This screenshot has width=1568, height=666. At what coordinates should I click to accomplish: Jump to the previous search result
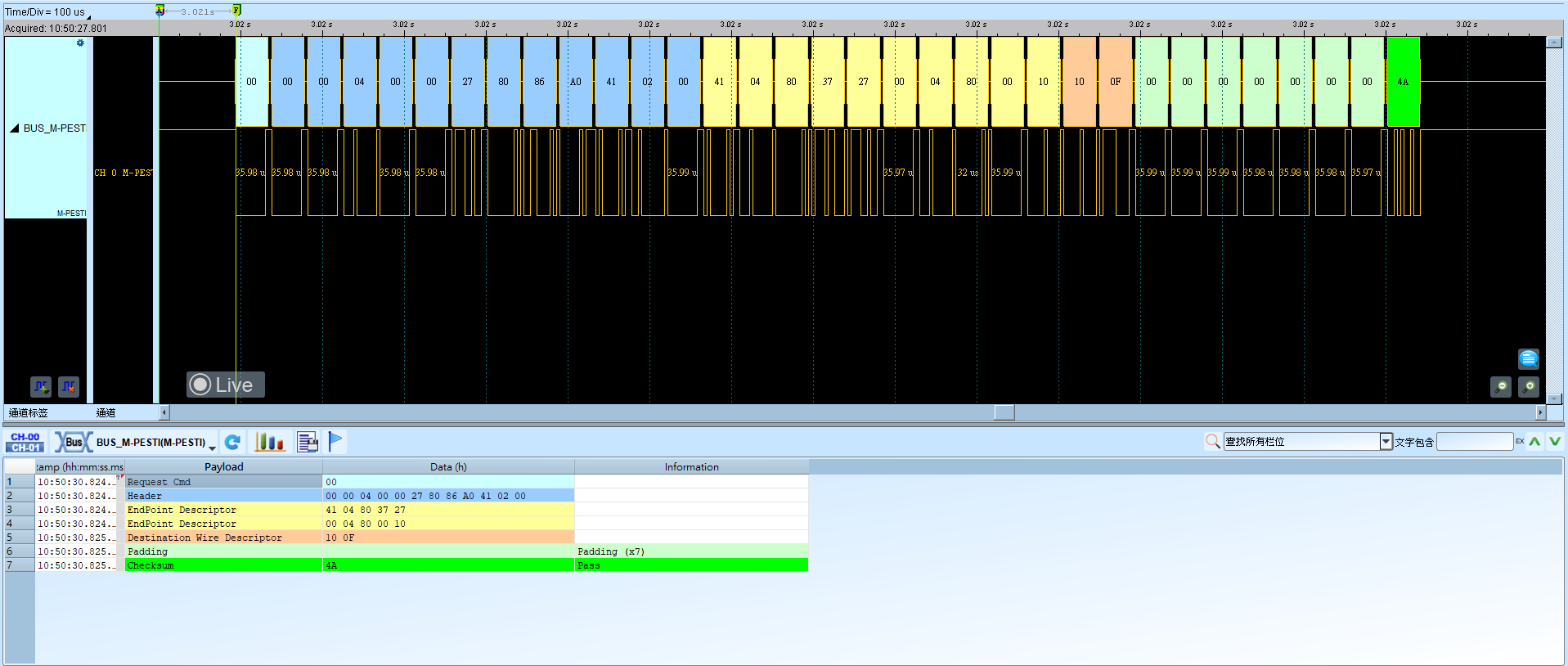coord(1534,442)
